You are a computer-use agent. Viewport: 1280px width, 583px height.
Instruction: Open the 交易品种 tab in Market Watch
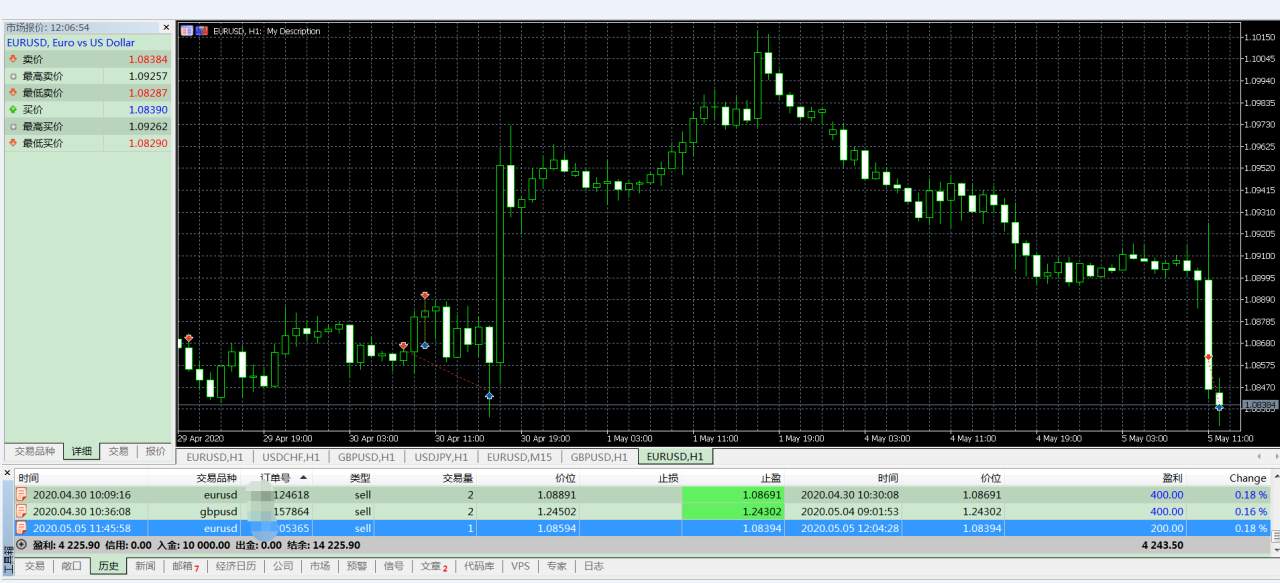click(x=35, y=452)
